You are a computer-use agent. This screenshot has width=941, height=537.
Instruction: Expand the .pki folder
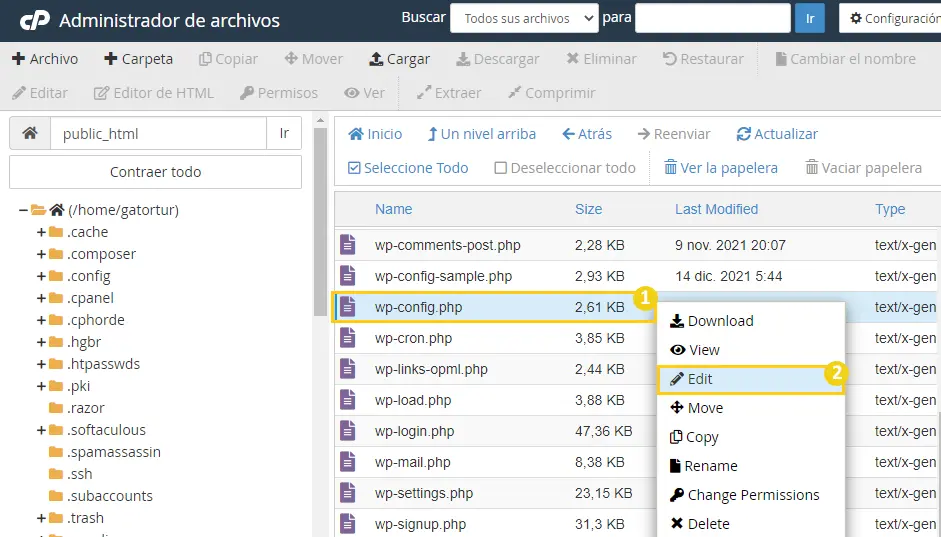[x=41, y=386]
